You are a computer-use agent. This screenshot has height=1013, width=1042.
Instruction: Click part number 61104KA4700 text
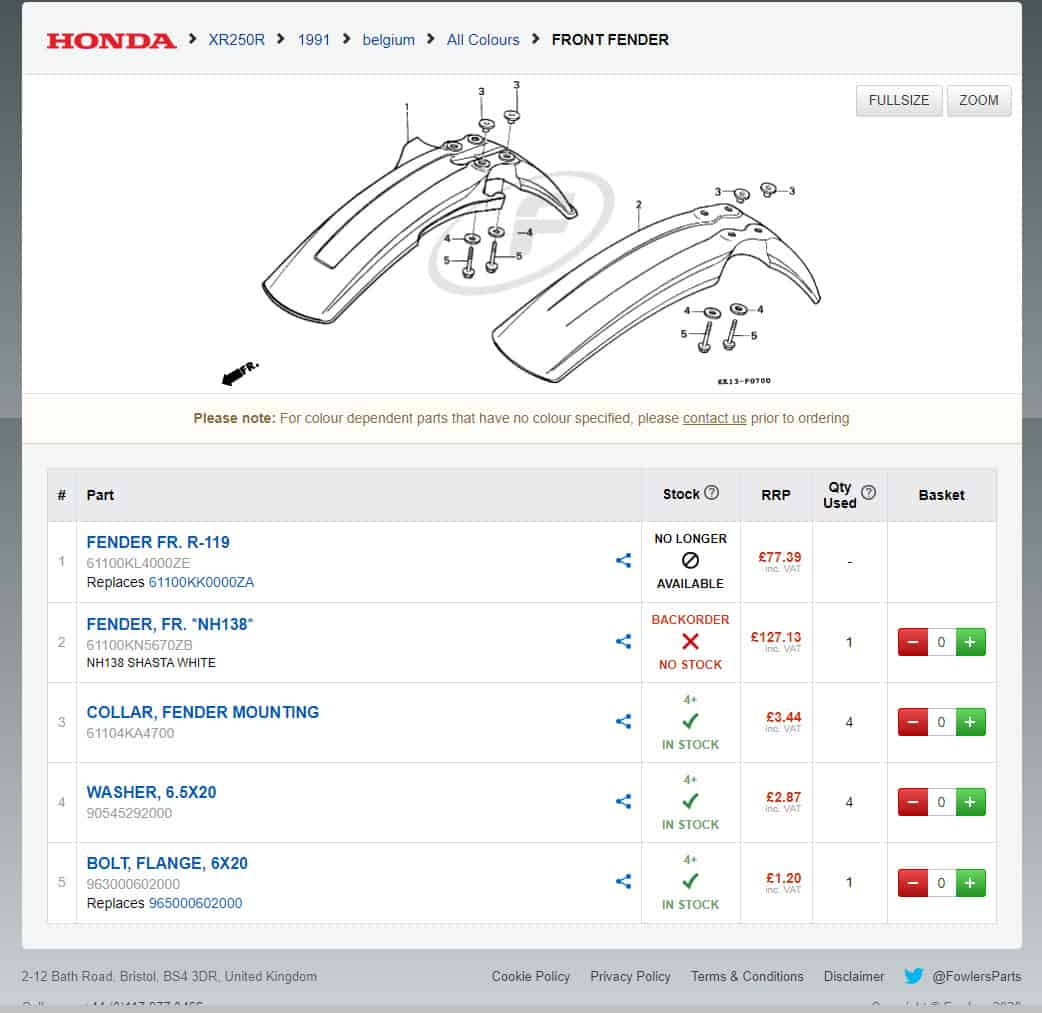[x=130, y=733]
